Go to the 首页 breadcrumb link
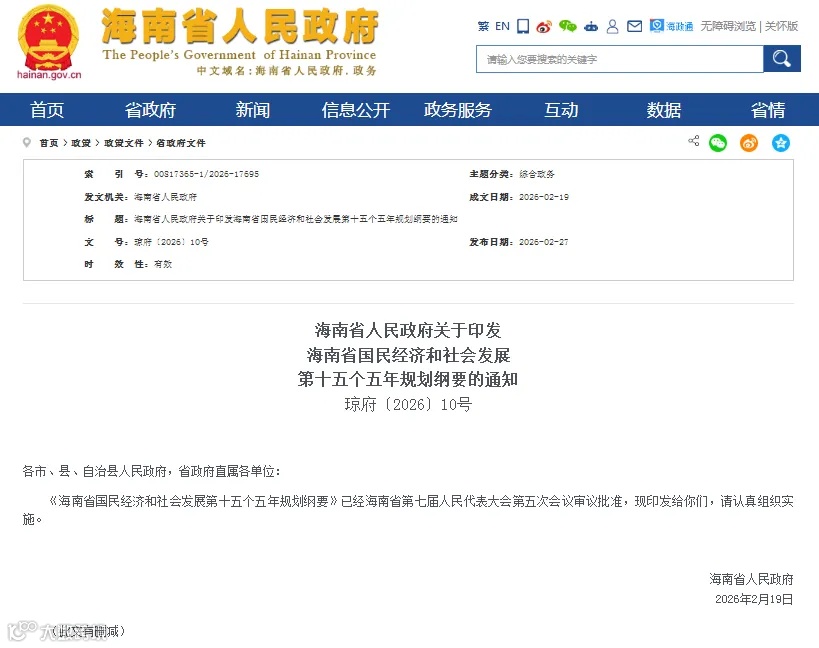 [x=48, y=142]
